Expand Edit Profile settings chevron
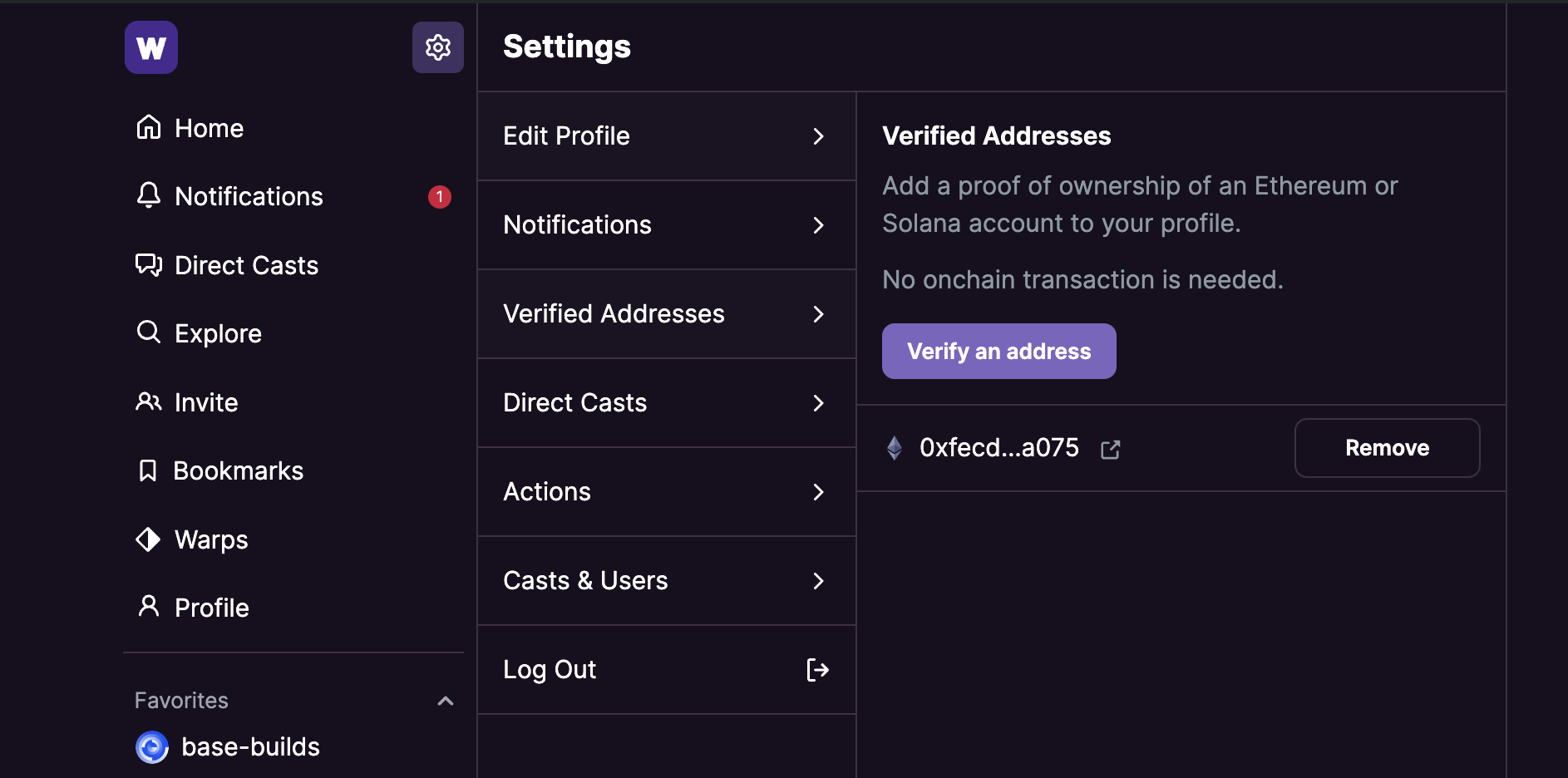1568x778 pixels. 818,136
